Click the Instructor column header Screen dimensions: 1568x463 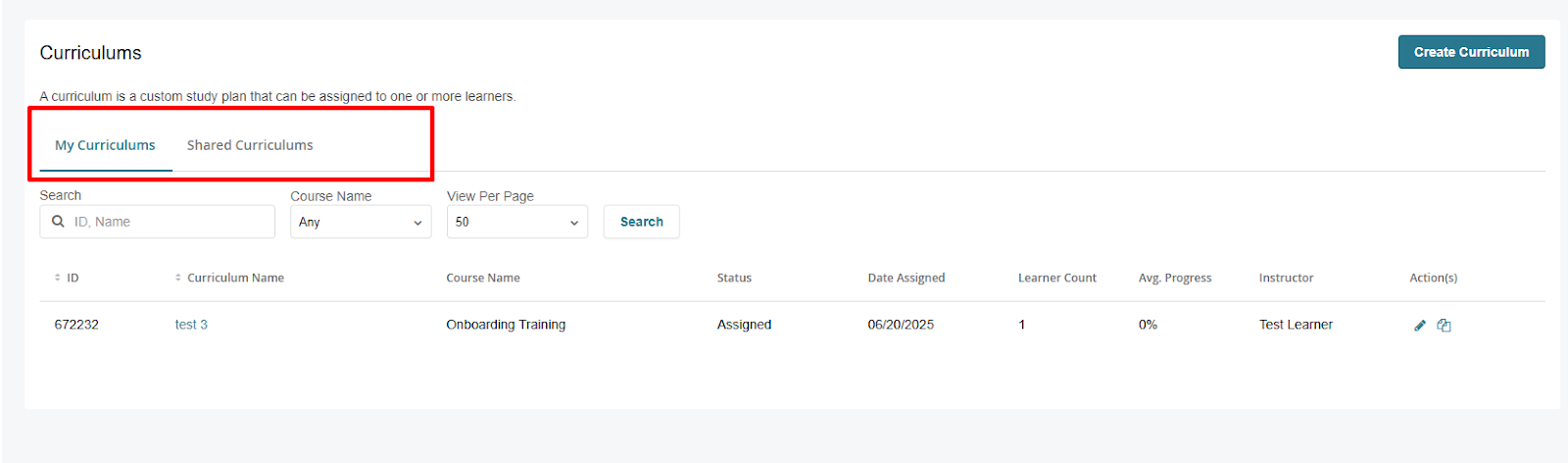point(1286,278)
